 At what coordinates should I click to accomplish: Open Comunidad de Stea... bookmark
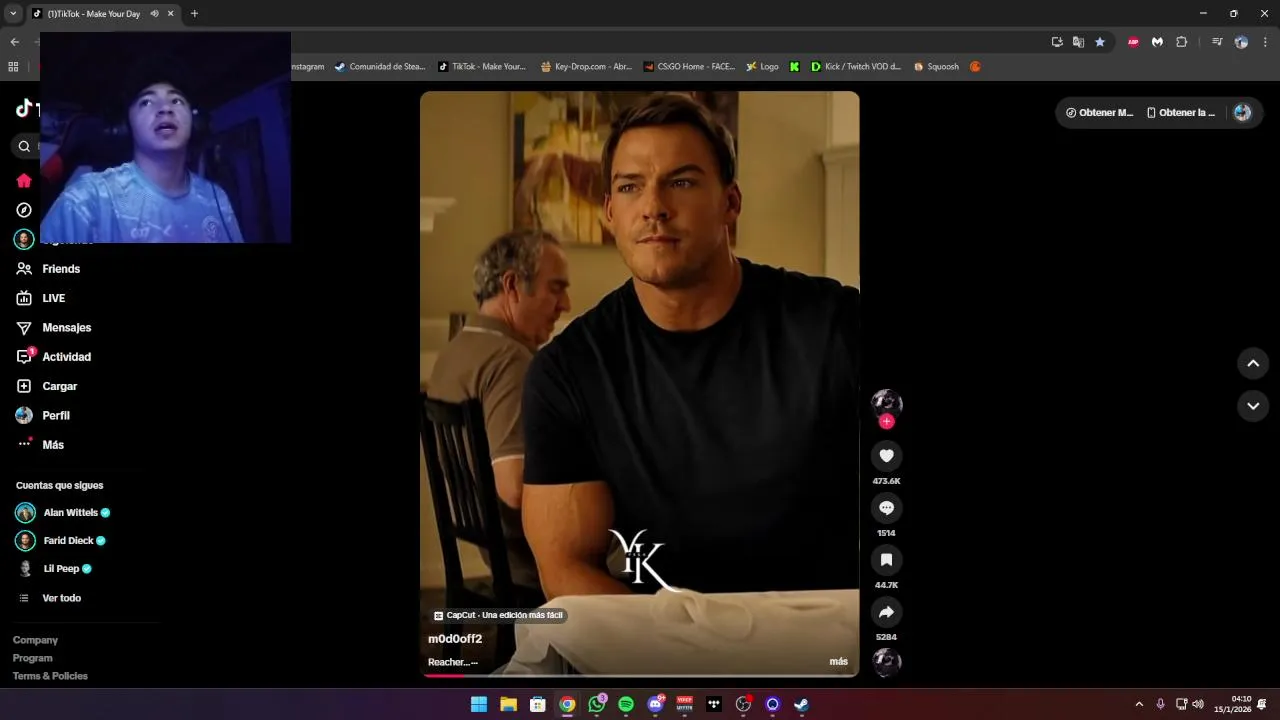point(380,67)
